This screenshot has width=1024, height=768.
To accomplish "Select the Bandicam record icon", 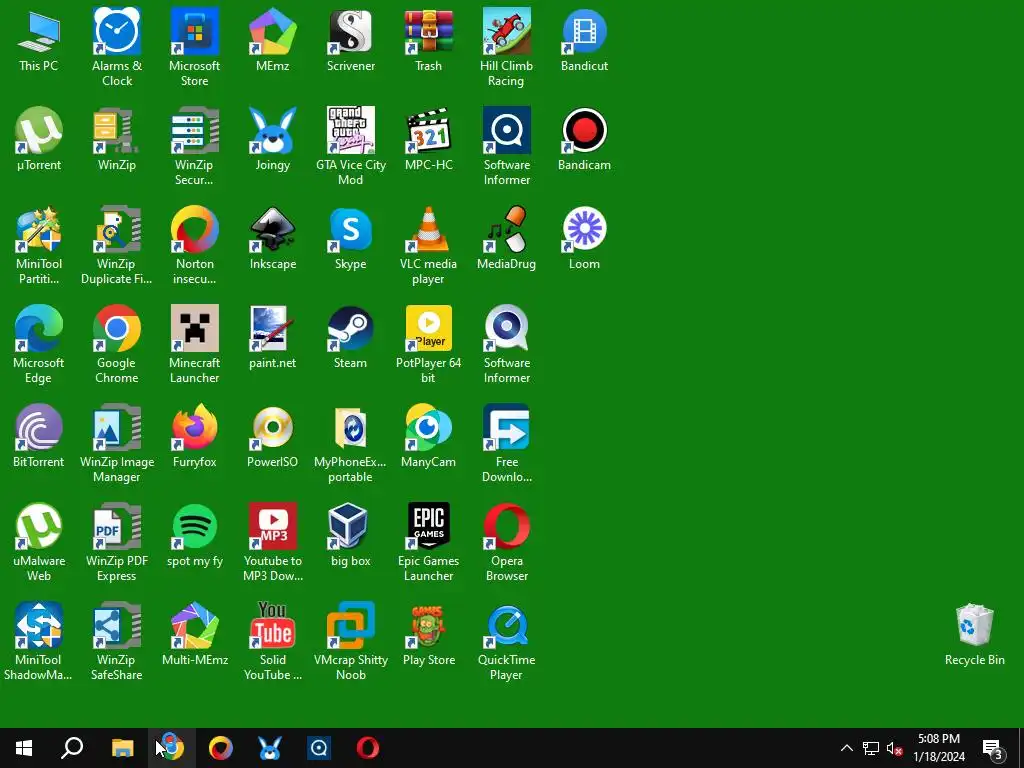I will pos(584,139).
